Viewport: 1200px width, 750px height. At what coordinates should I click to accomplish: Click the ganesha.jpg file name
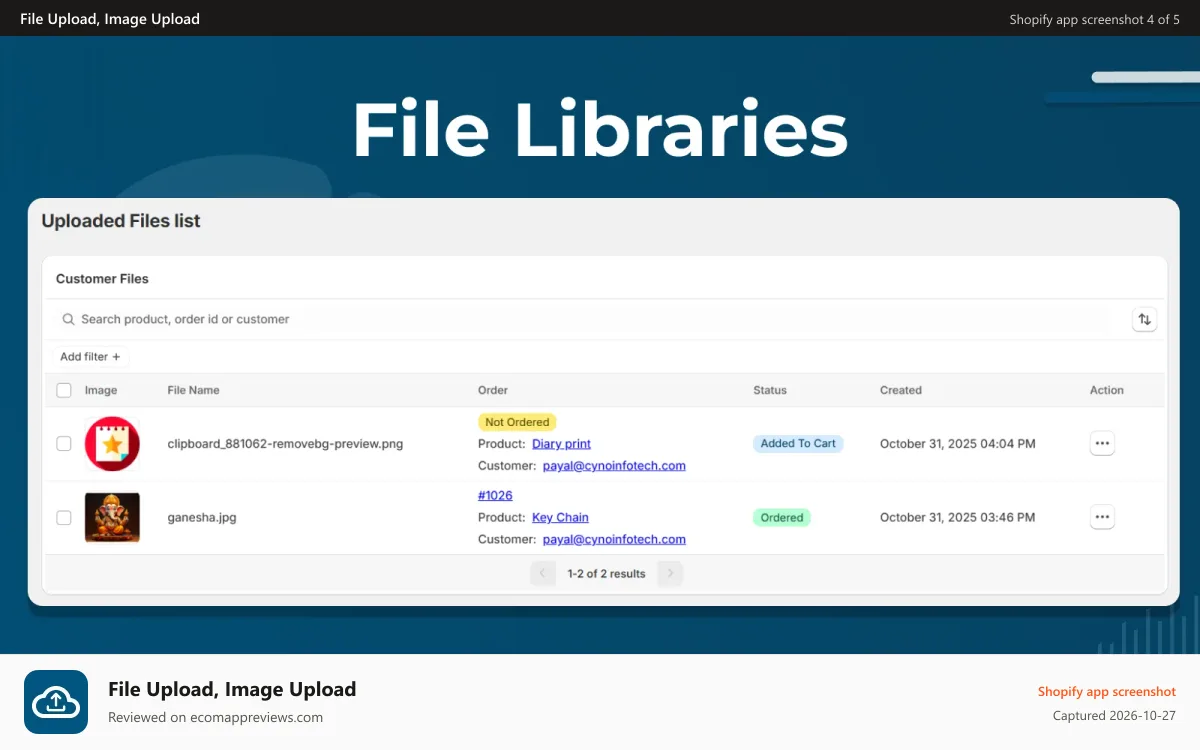point(202,518)
